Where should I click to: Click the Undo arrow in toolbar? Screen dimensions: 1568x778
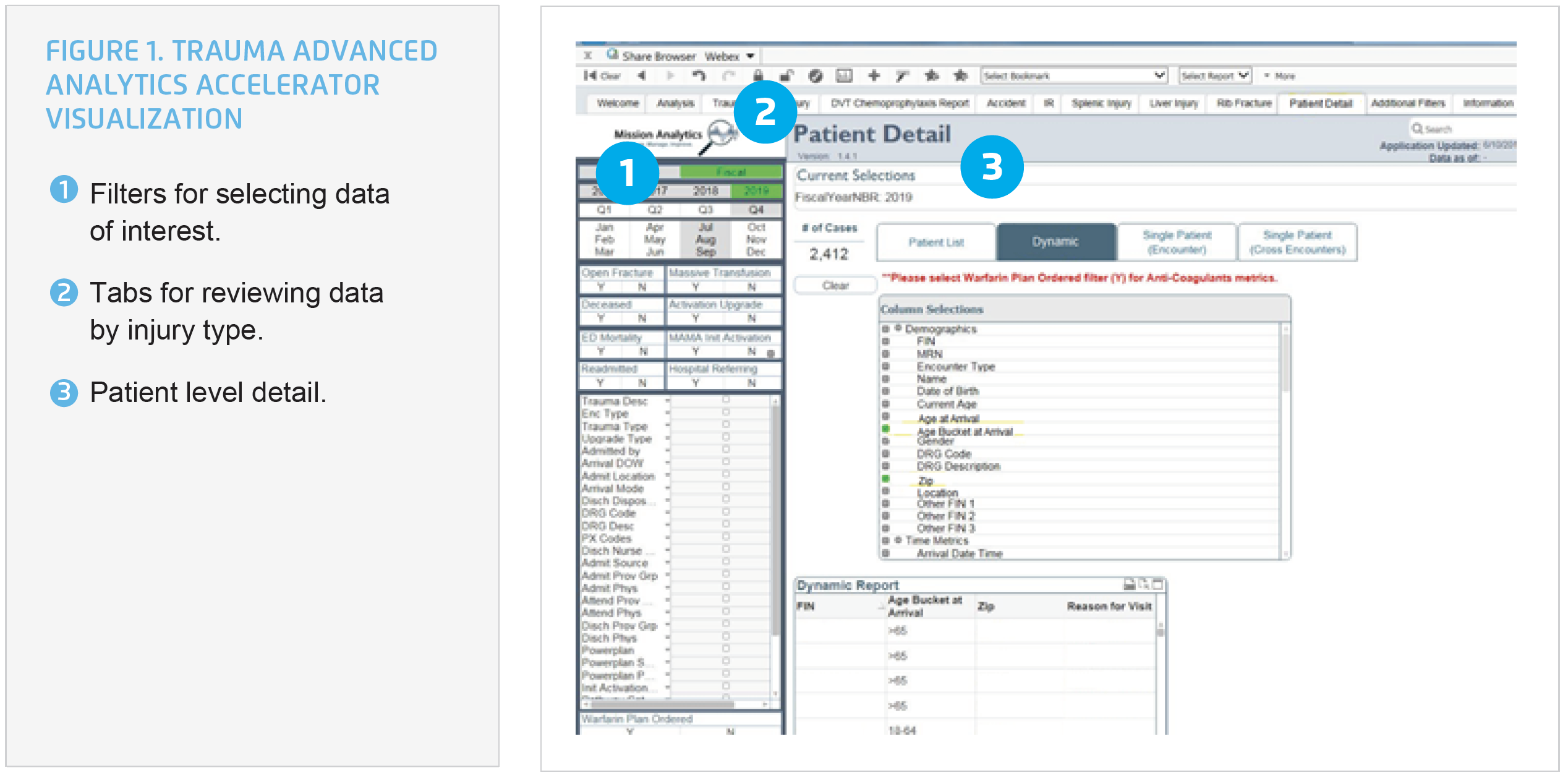[x=699, y=76]
